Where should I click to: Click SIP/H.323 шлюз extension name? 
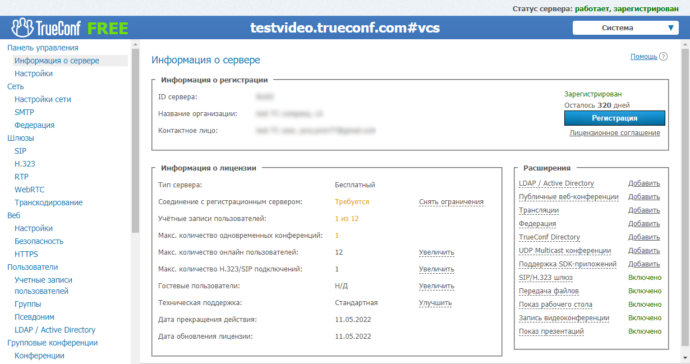click(546, 278)
